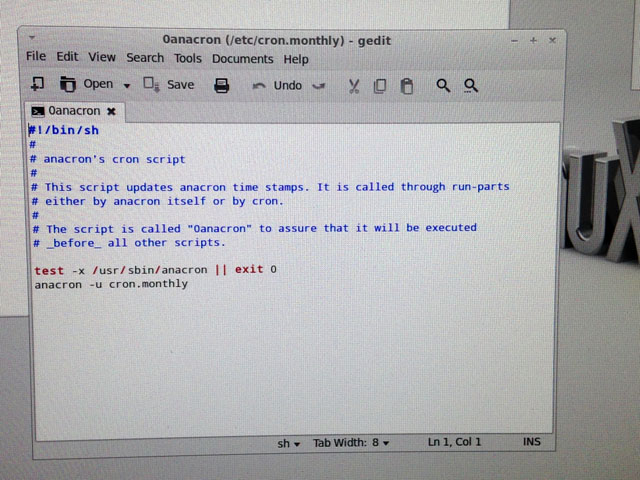Open the File menu

36,56
